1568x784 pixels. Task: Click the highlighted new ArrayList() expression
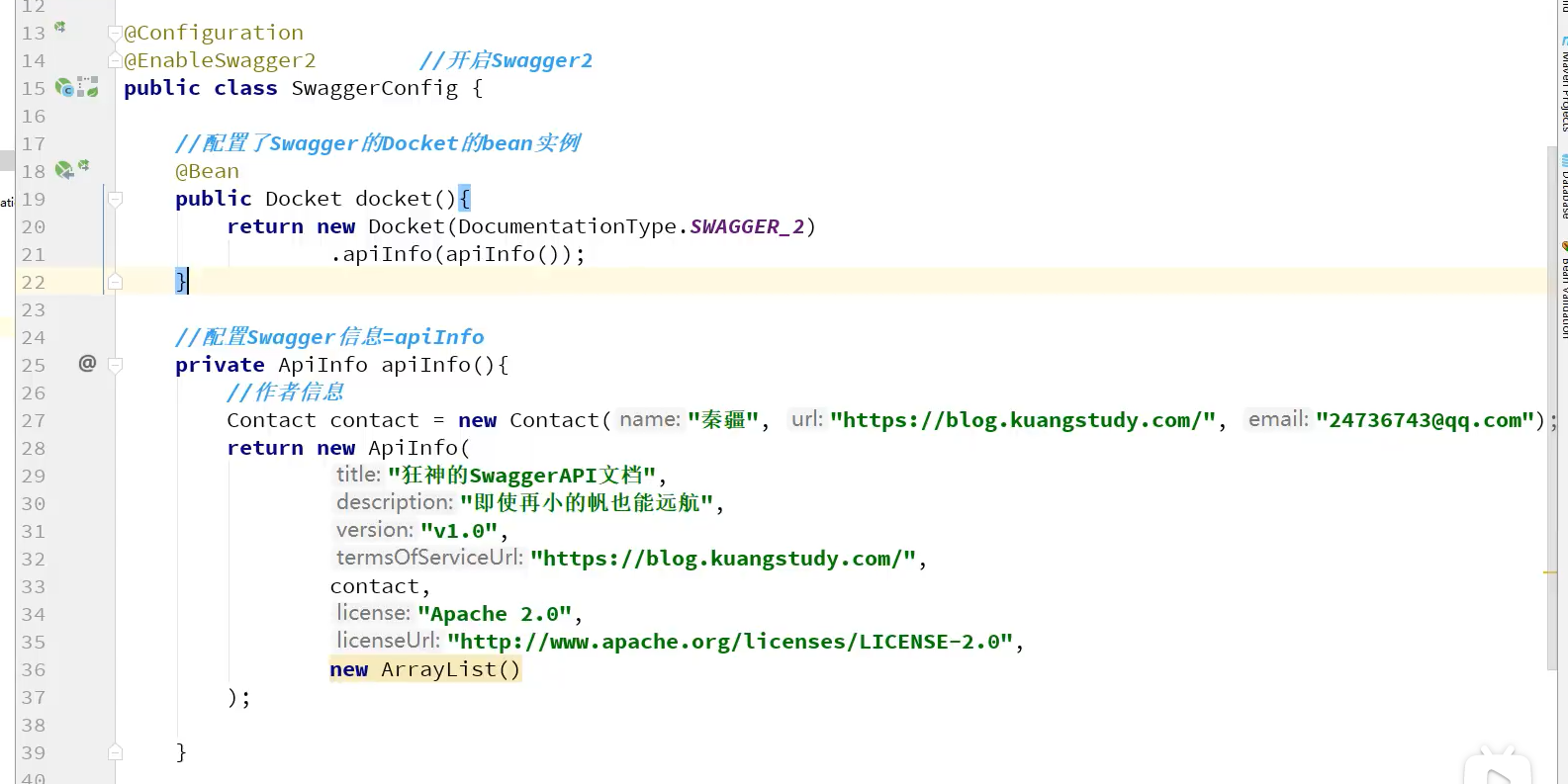[x=425, y=669]
